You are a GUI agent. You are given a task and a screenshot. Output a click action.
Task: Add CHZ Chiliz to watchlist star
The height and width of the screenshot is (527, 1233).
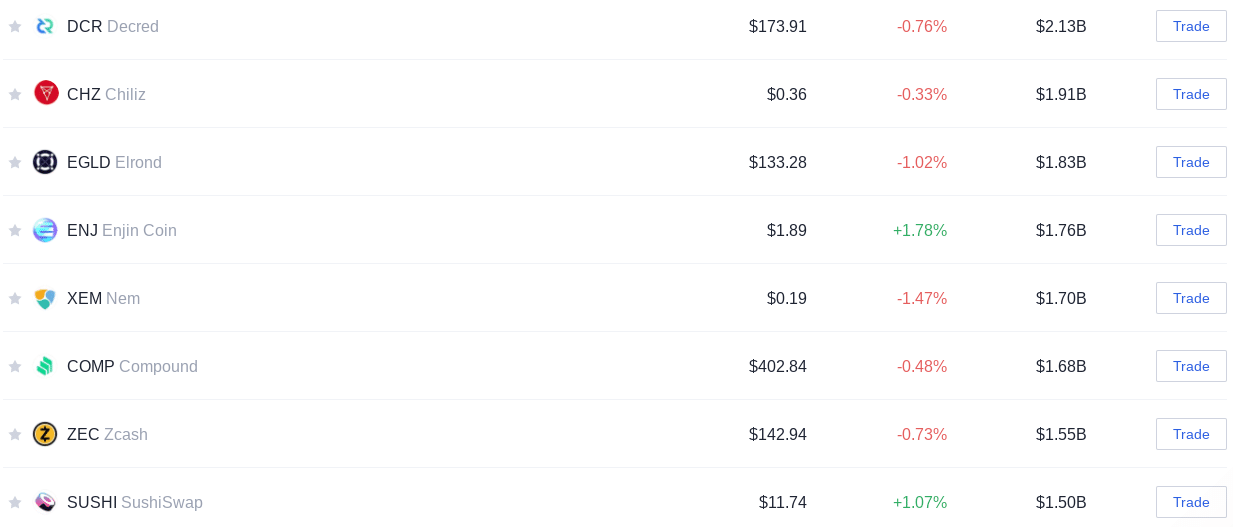coord(15,94)
